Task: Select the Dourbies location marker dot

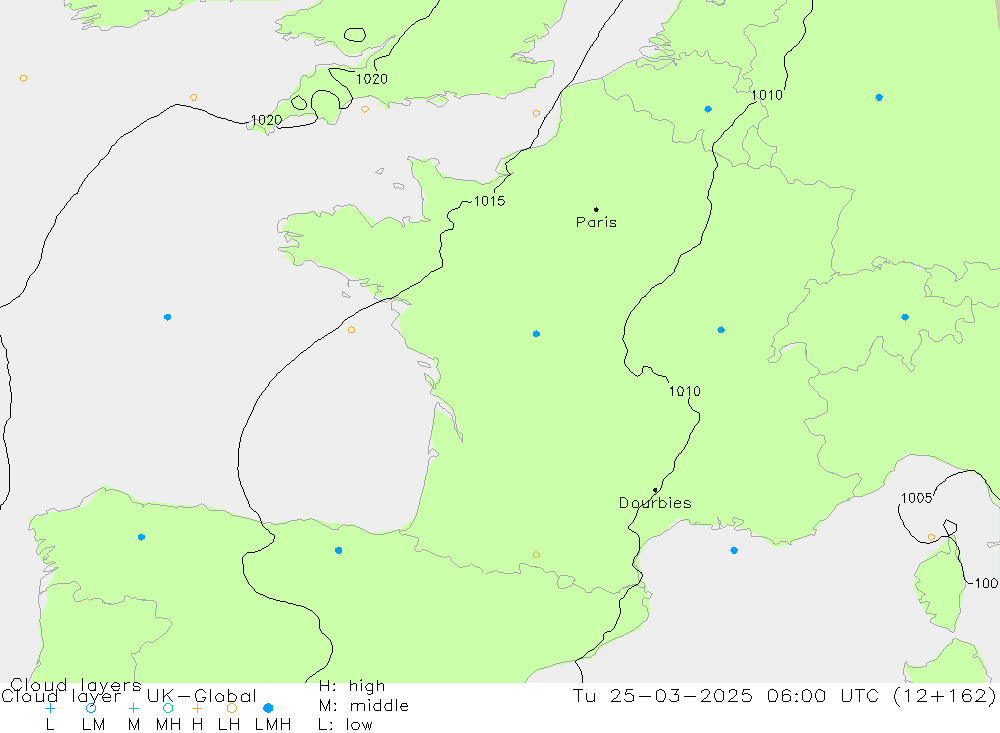Action: 655,490
